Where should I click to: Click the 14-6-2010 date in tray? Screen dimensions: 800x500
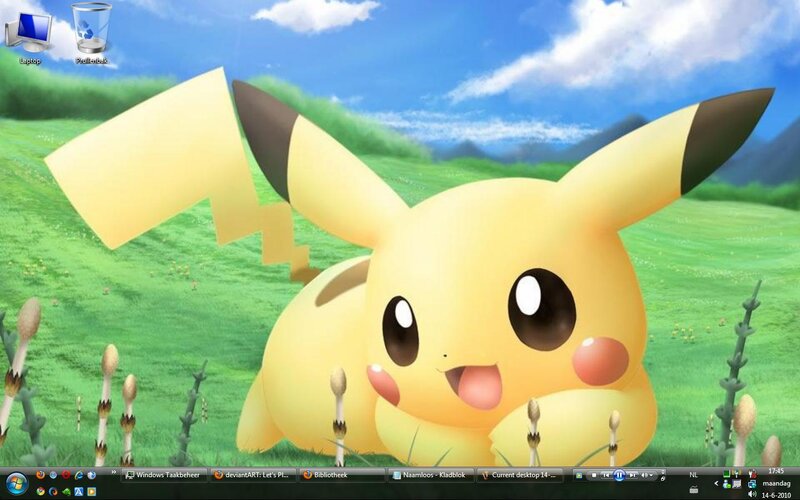point(777,495)
